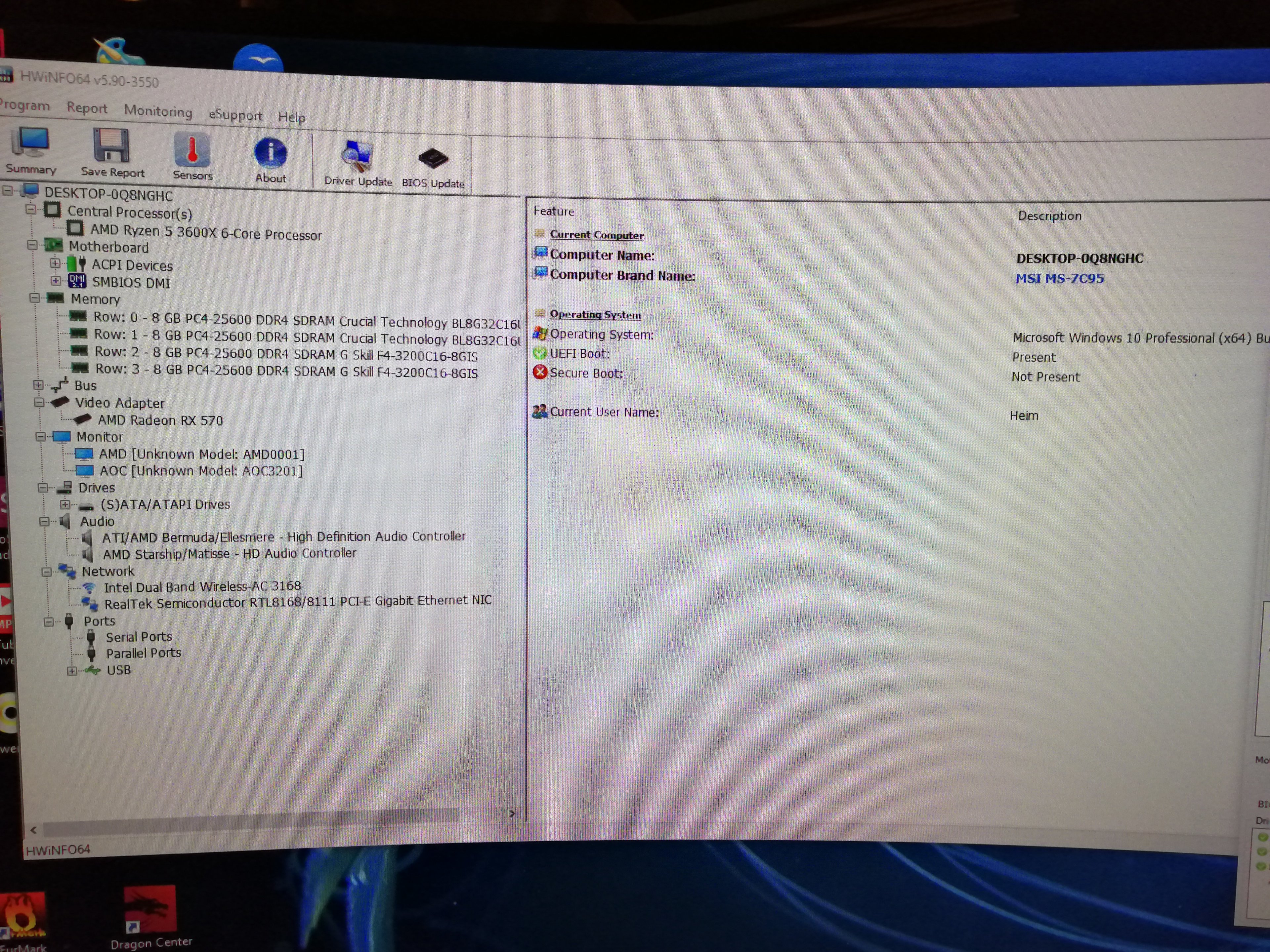Expand the USB ports node
The height and width of the screenshot is (952, 1270).
[x=72, y=670]
